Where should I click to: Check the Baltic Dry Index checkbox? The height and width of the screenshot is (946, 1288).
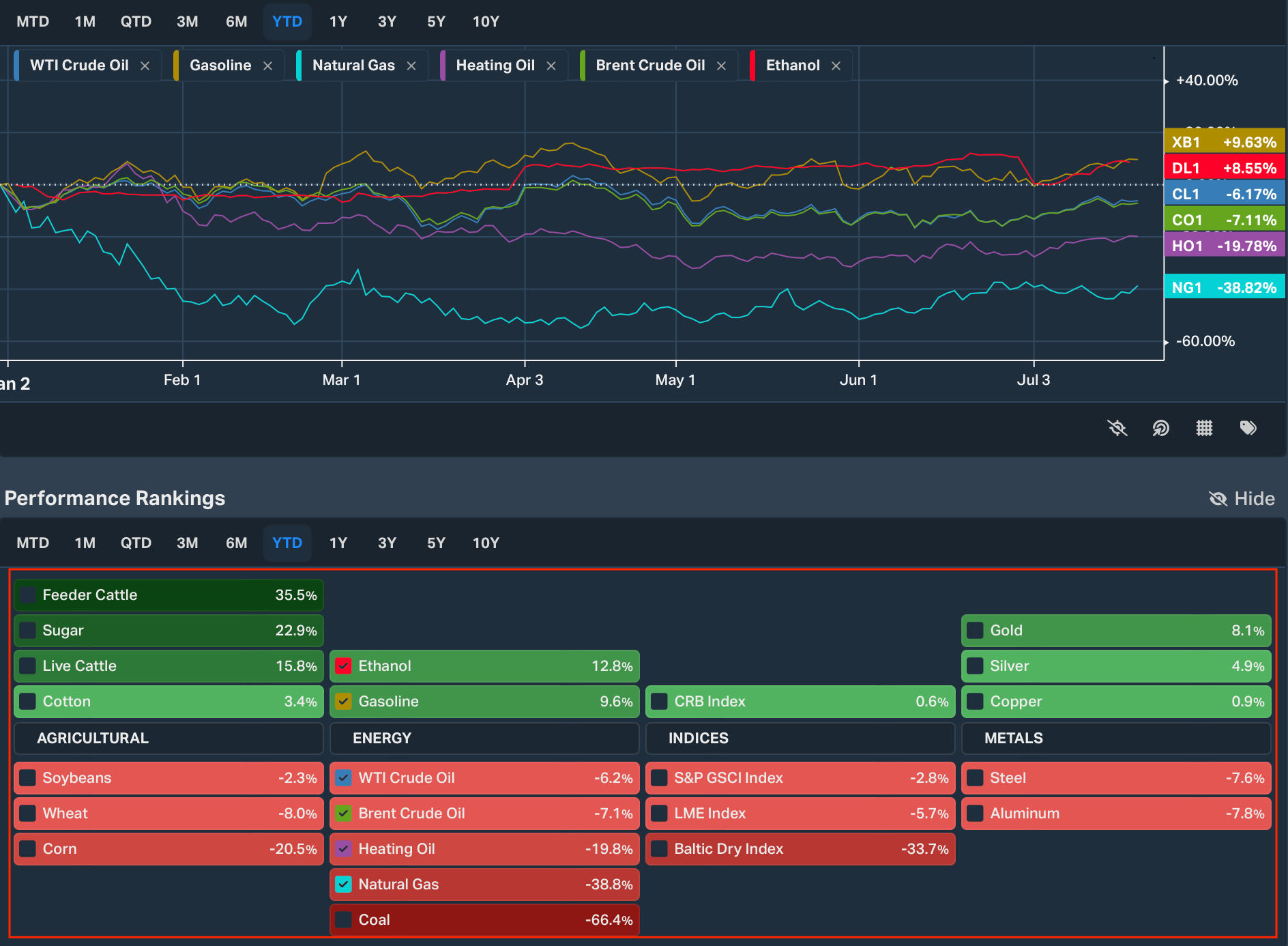click(659, 849)
